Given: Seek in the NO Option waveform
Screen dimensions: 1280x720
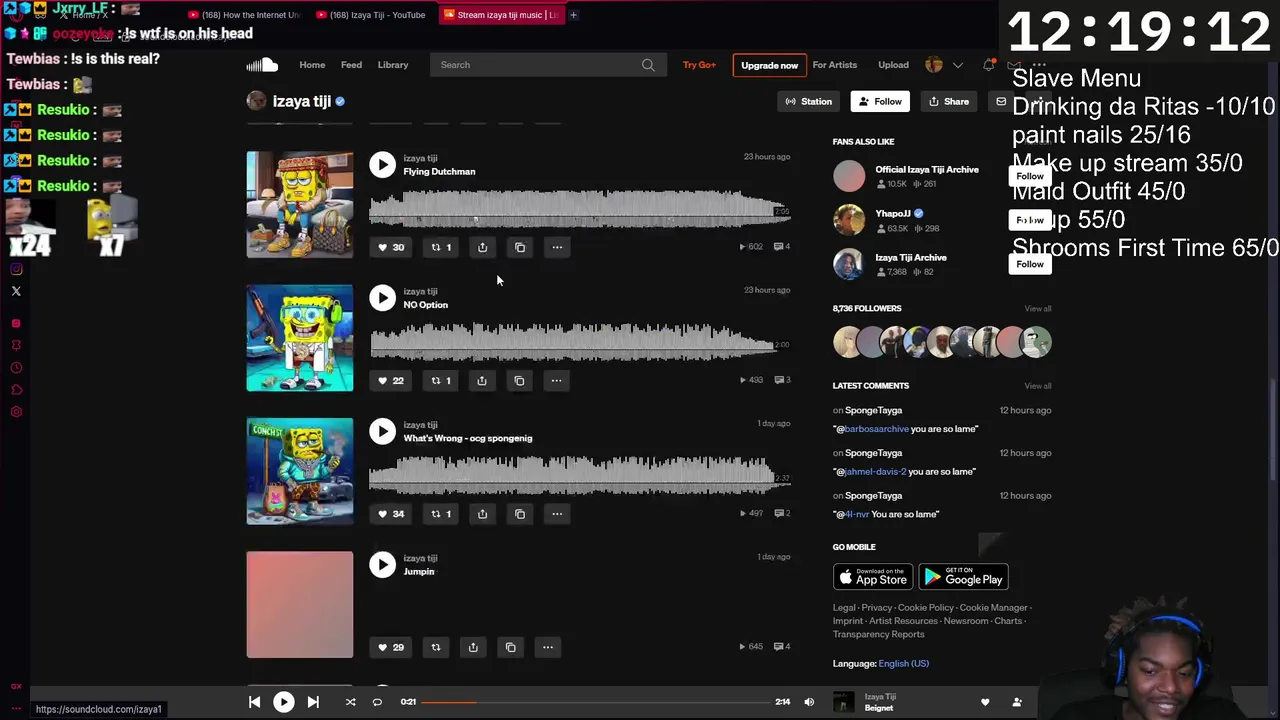Looking at the screenshot, I should [579, 341].
